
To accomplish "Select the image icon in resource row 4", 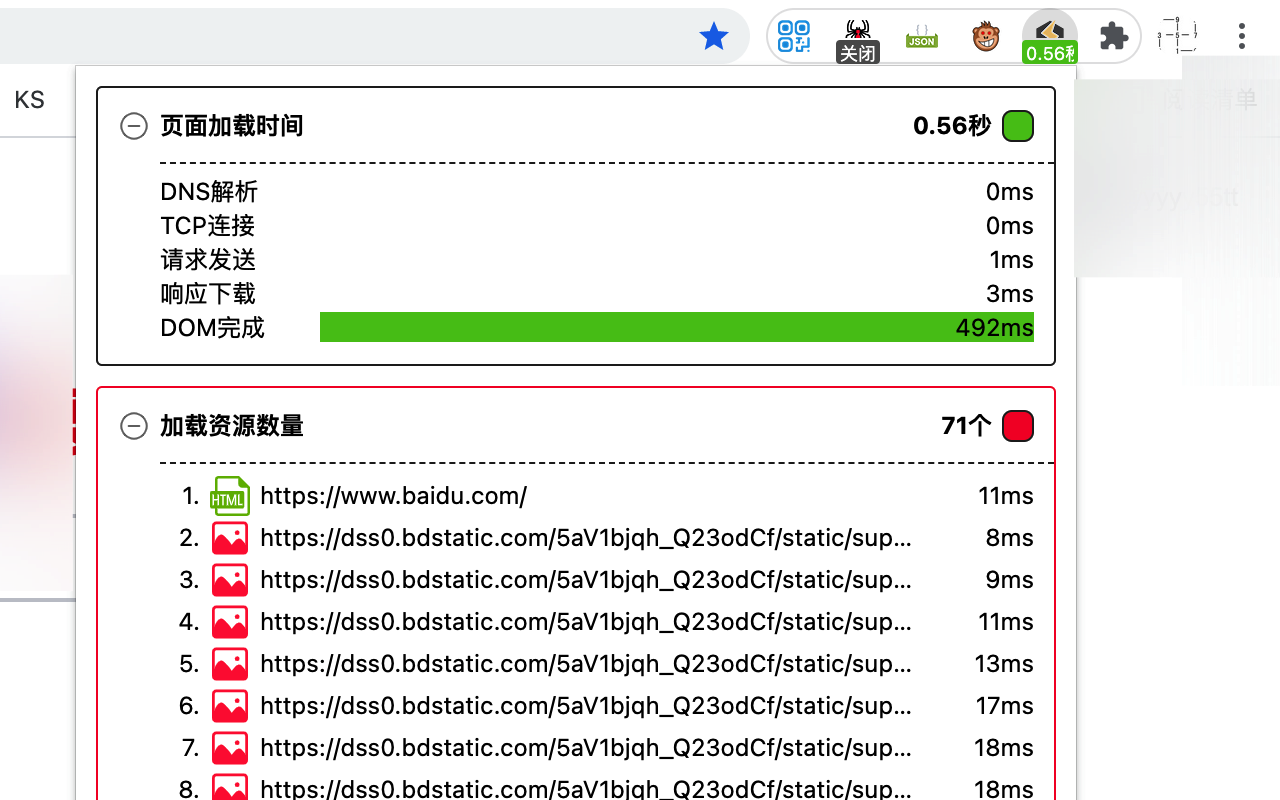I will coord(230,622).
